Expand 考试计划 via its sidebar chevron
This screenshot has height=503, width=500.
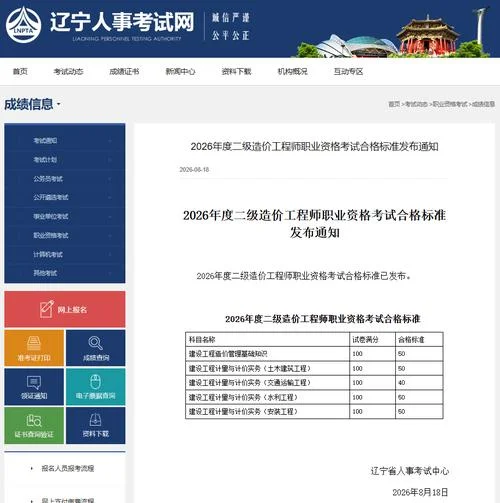(110, 160)
